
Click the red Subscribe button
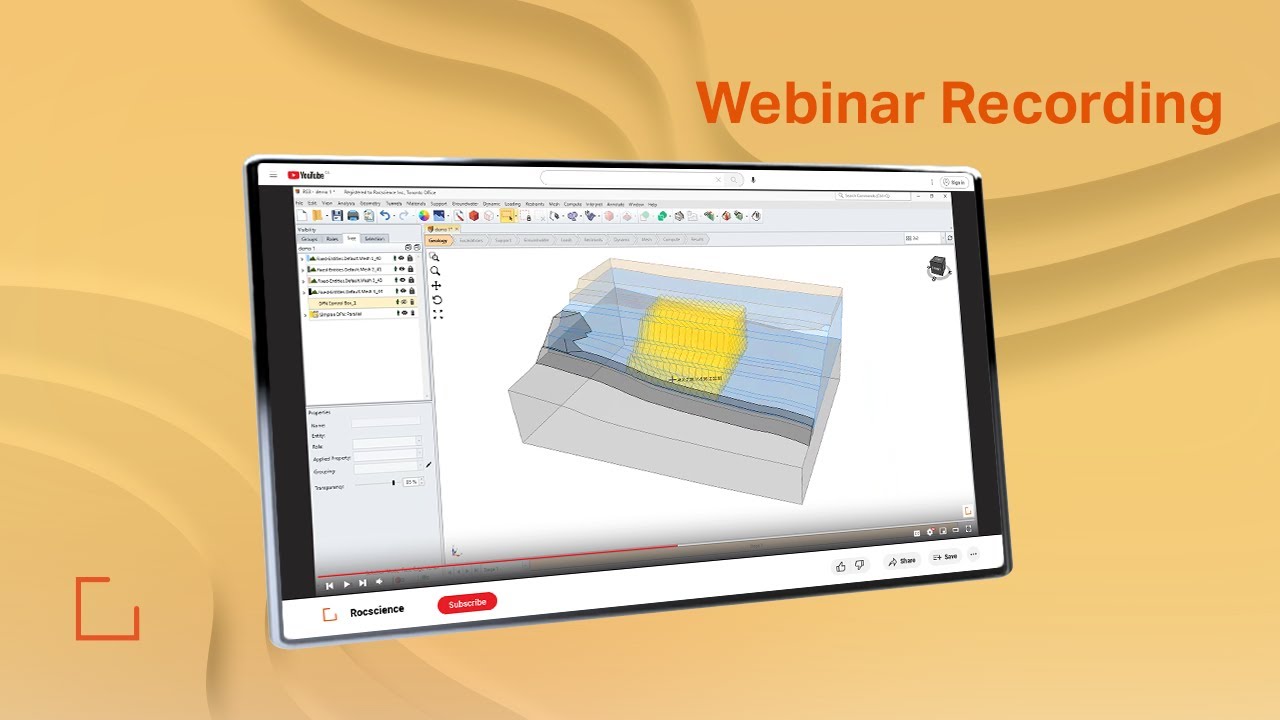[467, 603]
